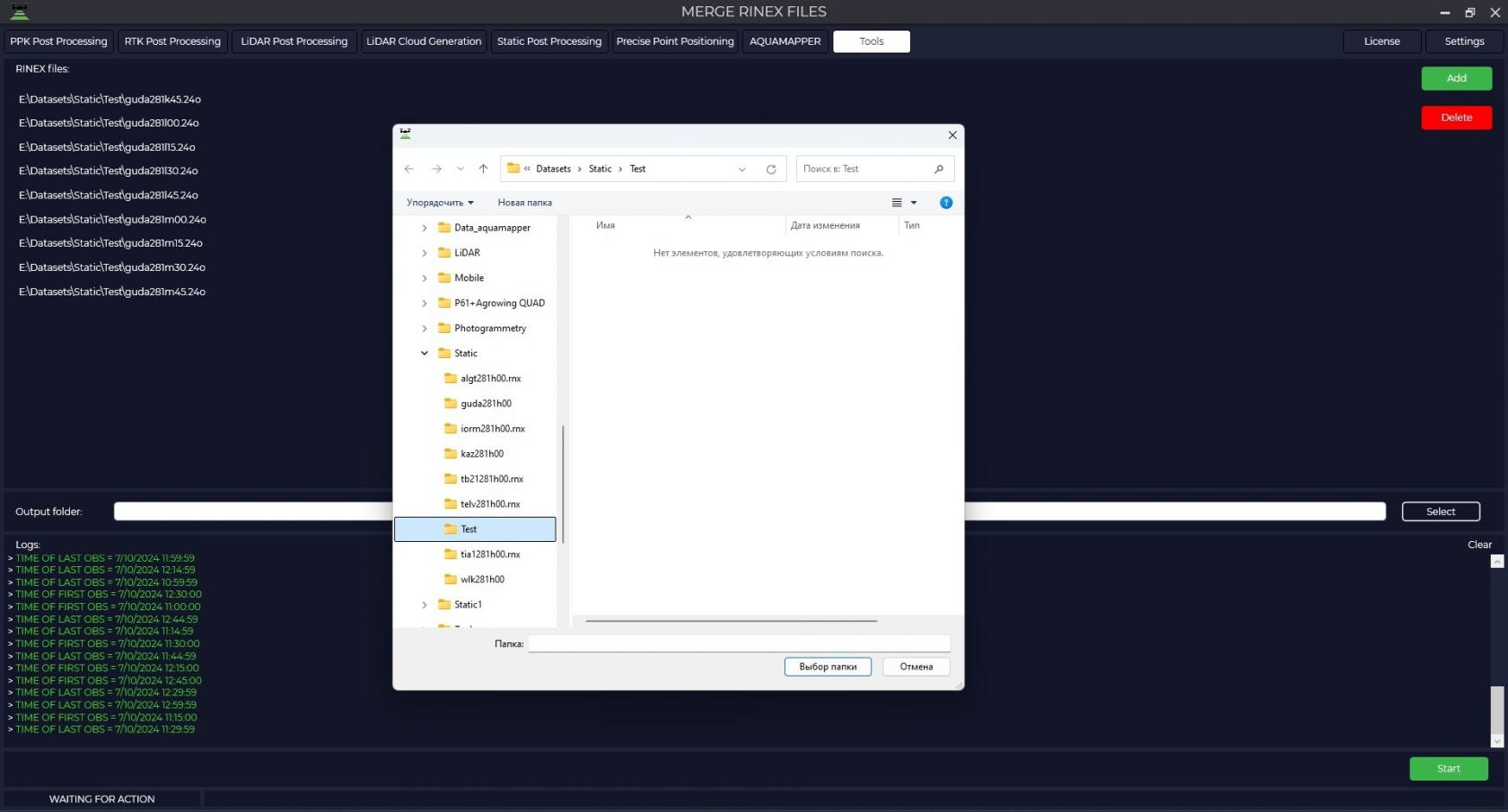Expand Photogrammetry folder

click(x=425, y=328)
